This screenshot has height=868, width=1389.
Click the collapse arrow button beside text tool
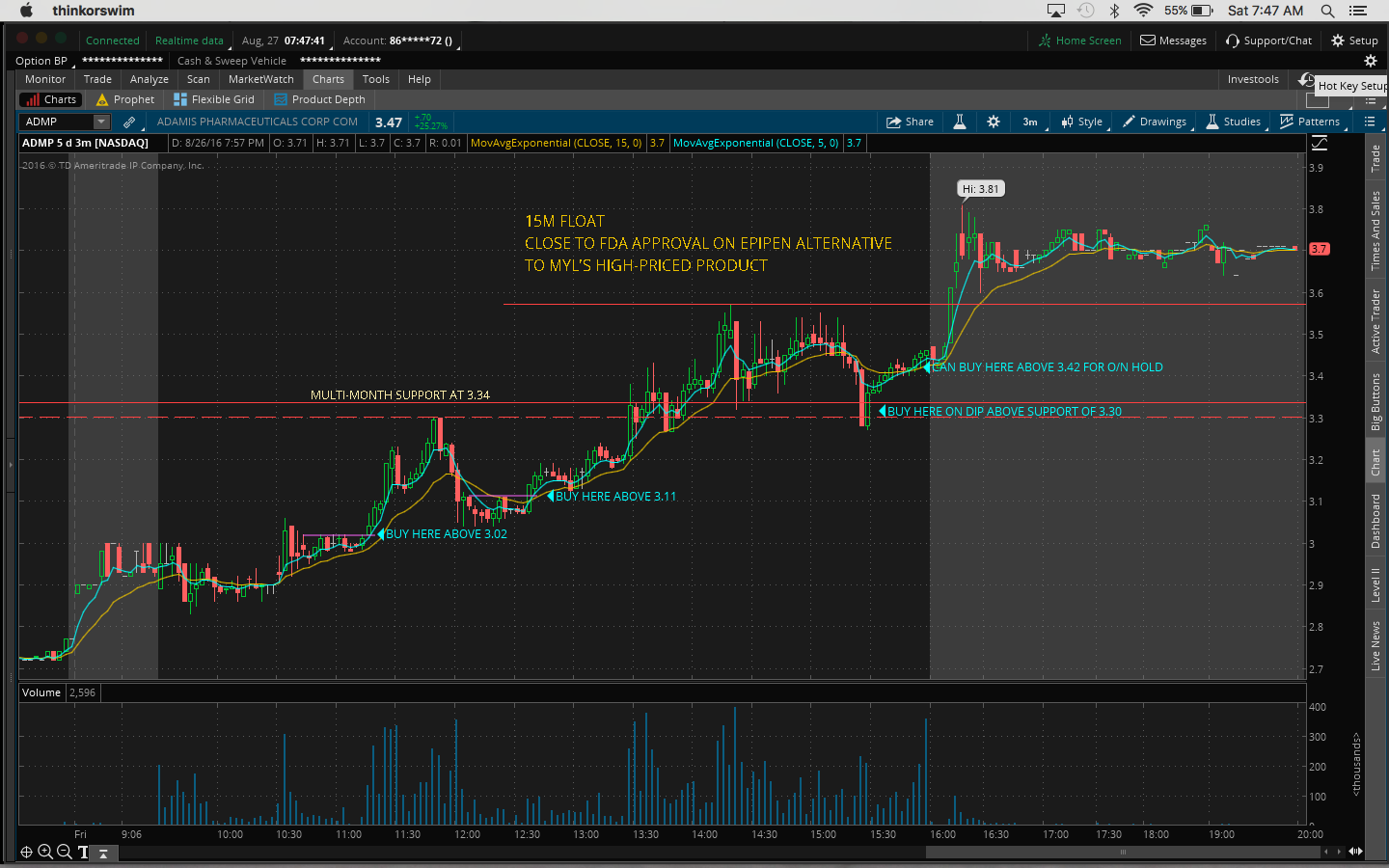tap(103, 853)
